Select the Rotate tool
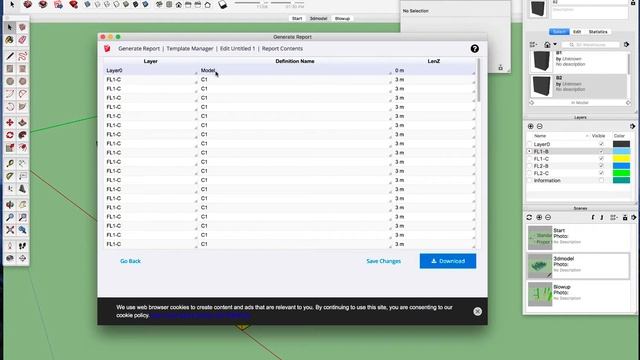 (10, 135)
